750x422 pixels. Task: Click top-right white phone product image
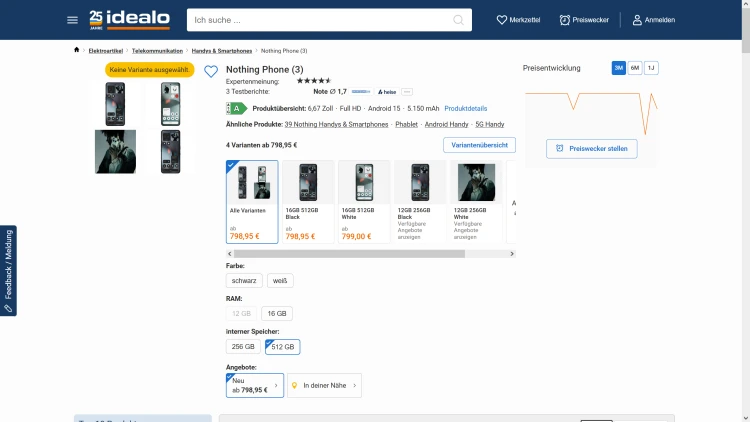(x=171, y=104)
